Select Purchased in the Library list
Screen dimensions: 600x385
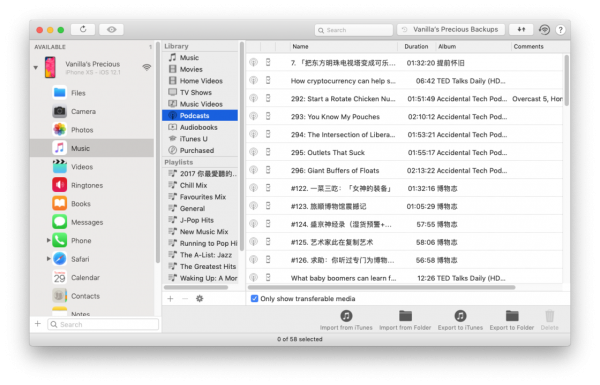tap(200, 150)
